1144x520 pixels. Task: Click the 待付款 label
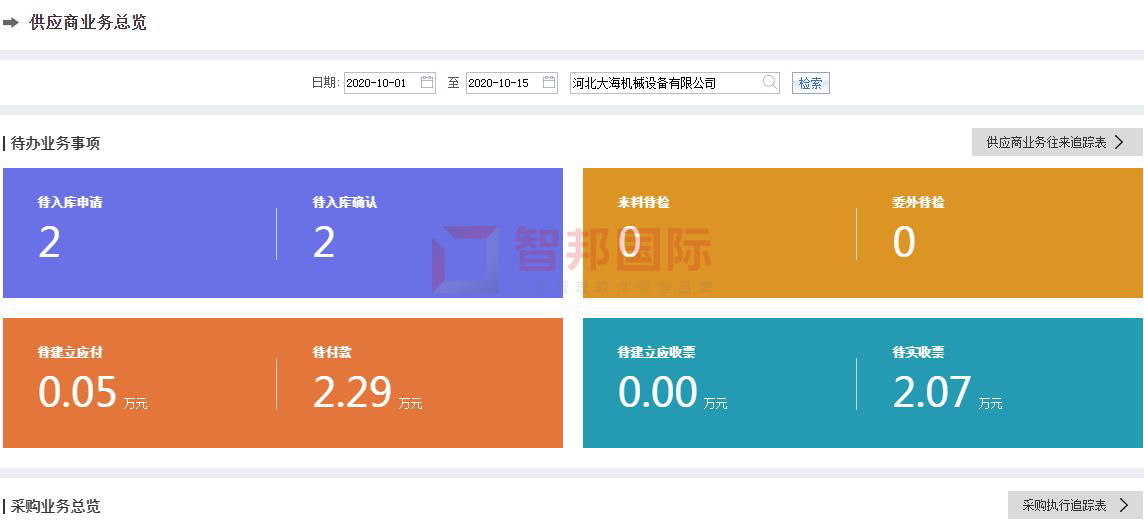coord(332,352)
